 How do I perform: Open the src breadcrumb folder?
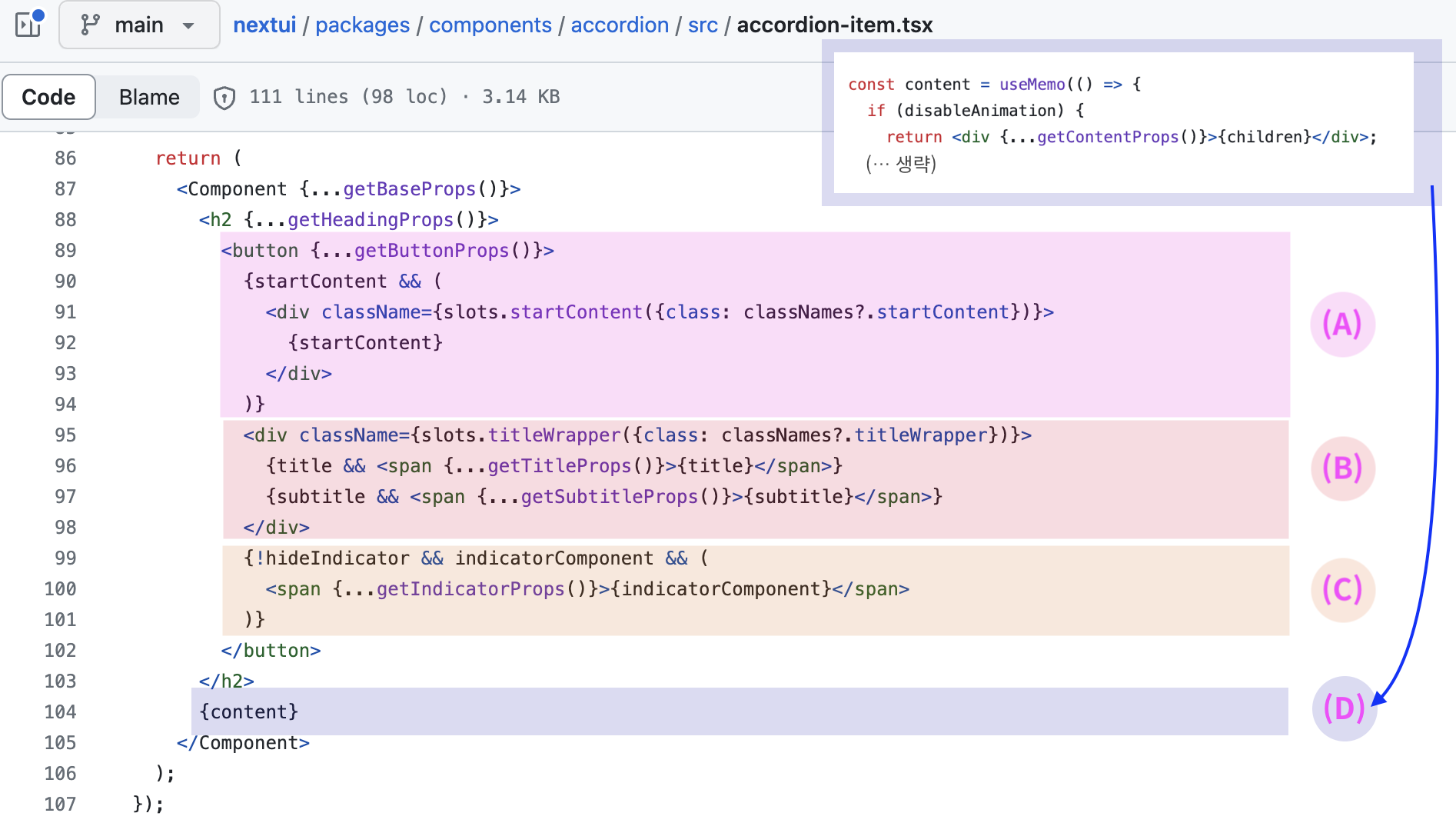[703, 25]
